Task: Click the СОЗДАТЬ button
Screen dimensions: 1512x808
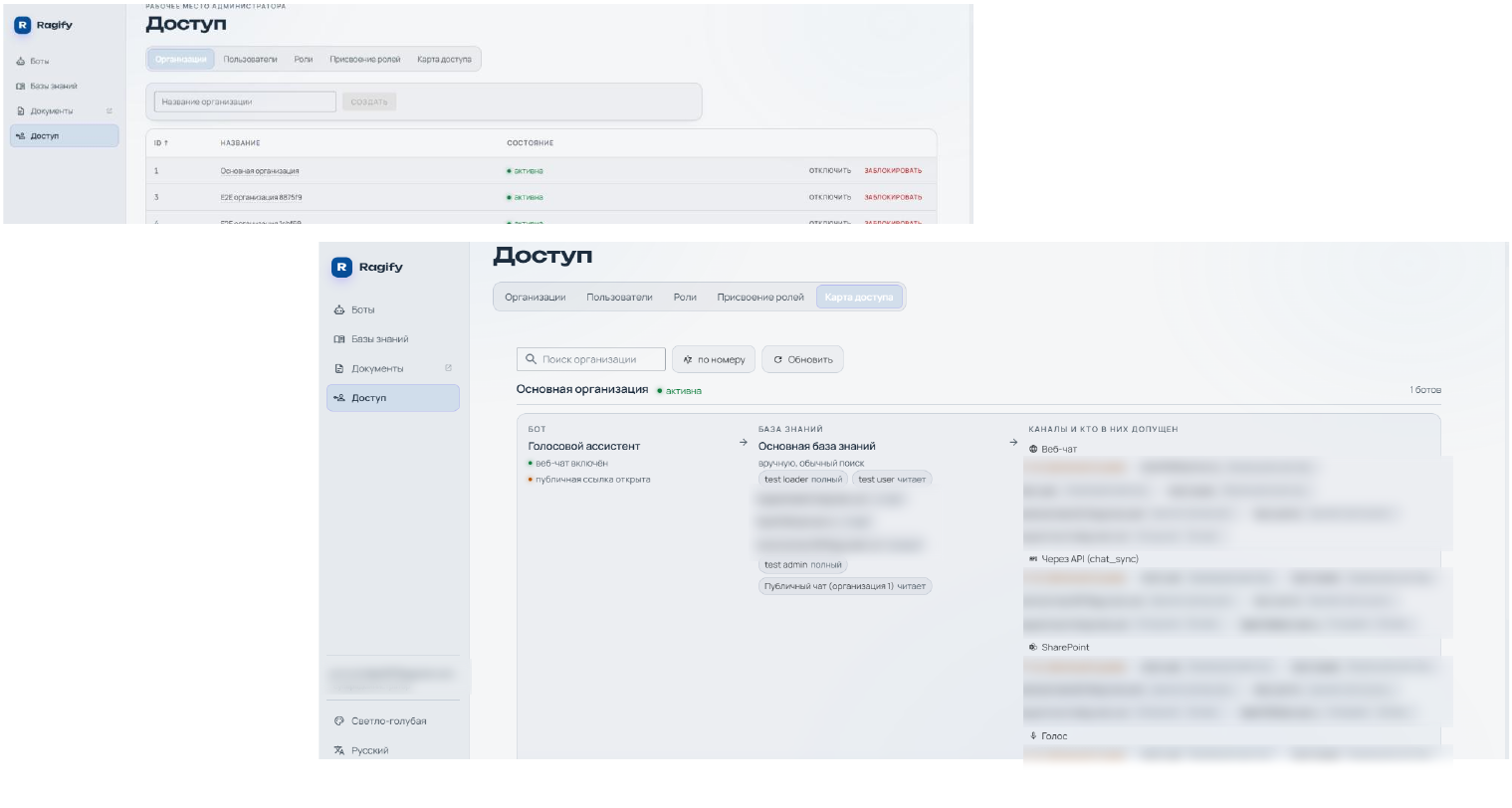Action: click(369, 101)
